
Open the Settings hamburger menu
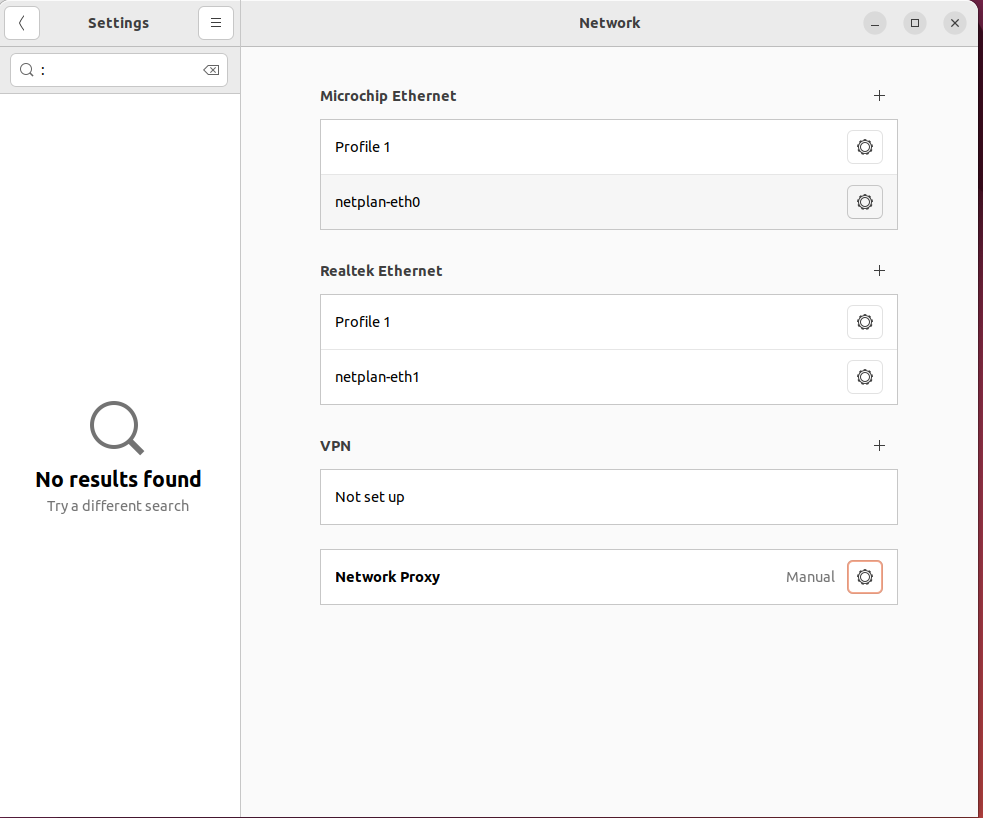216,23
